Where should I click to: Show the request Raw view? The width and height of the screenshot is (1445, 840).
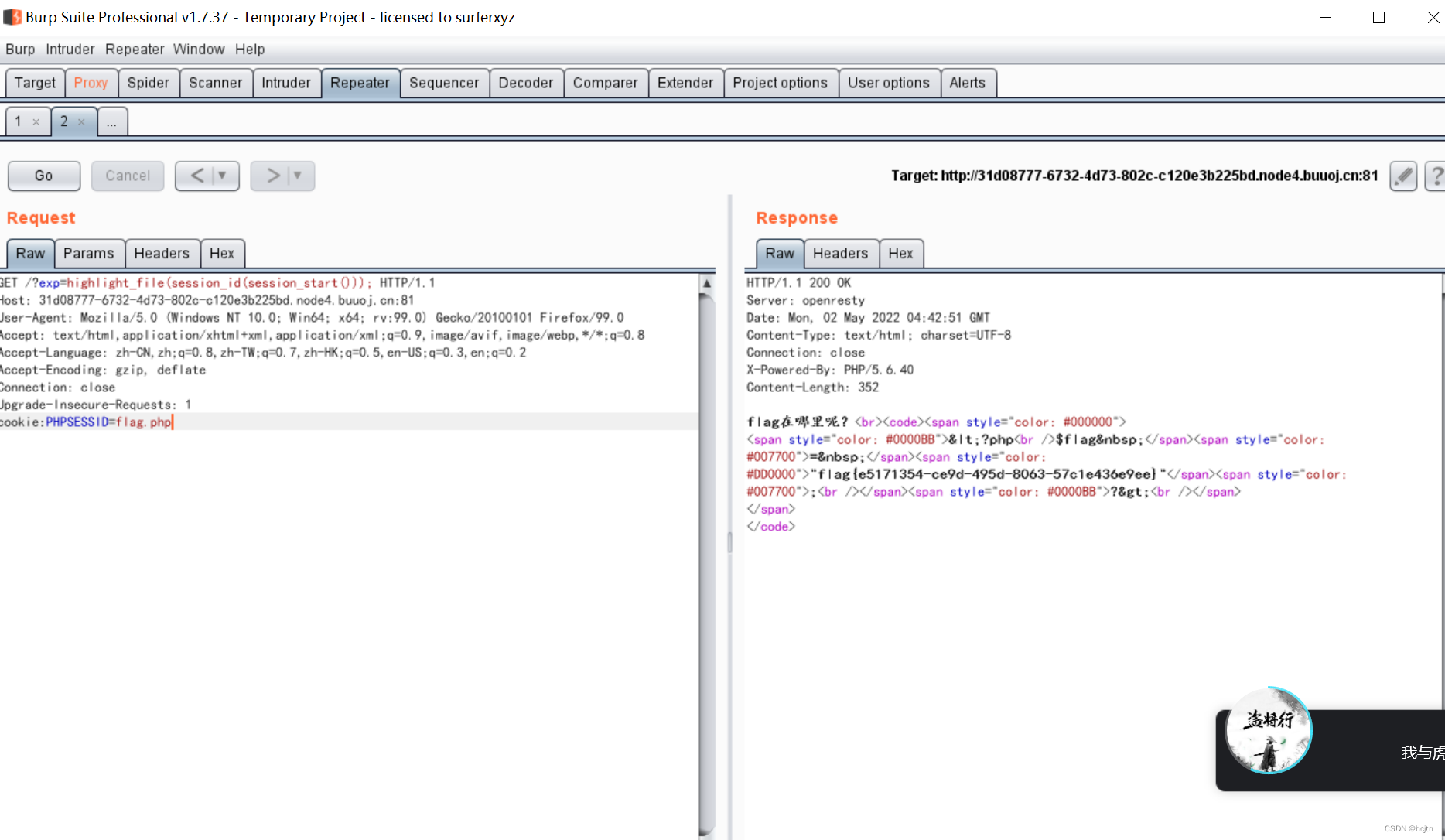30,253
